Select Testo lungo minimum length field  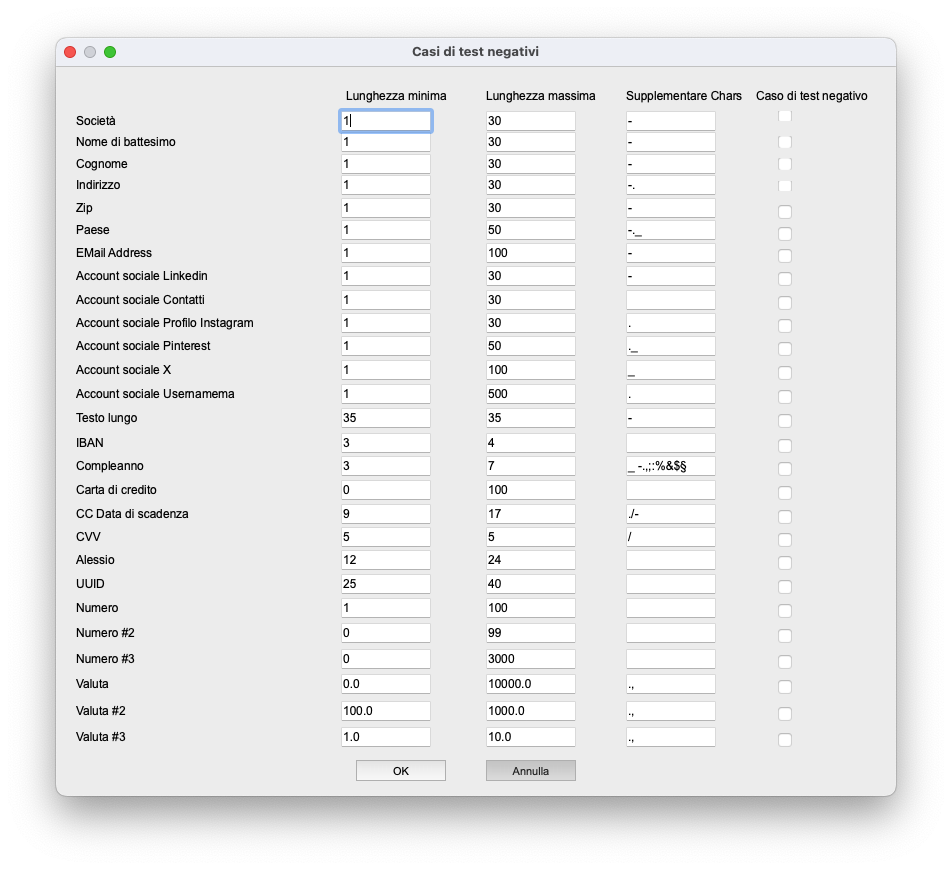386,418
